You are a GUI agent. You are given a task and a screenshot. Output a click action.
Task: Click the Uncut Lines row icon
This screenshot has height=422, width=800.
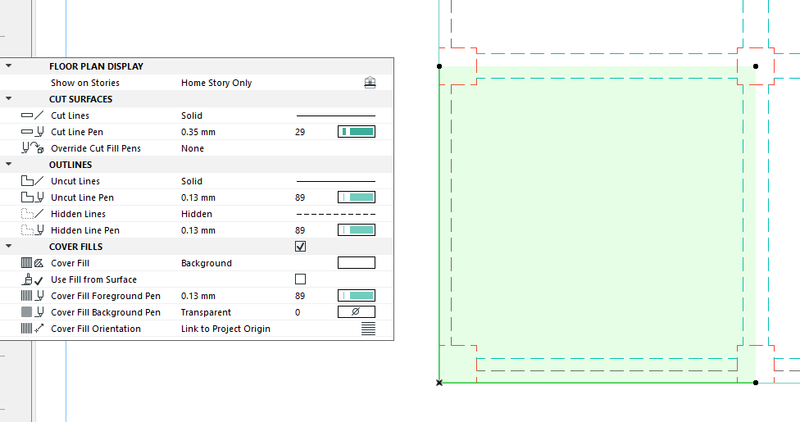pos(32,181)
